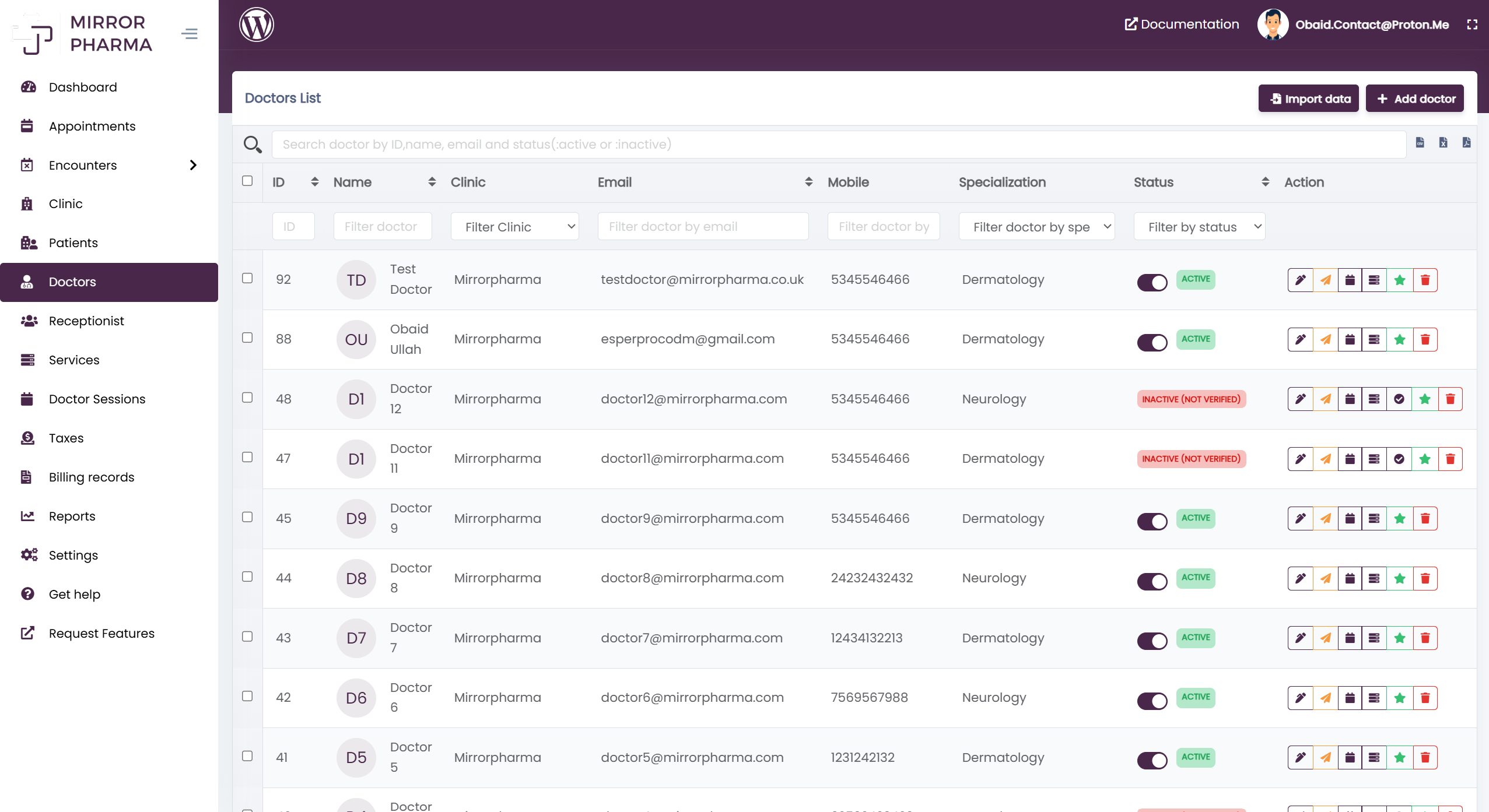Click the checkmark verify icon for Doctor 12
This screenshot has width=1489, height=812.
coord(1399,399)
